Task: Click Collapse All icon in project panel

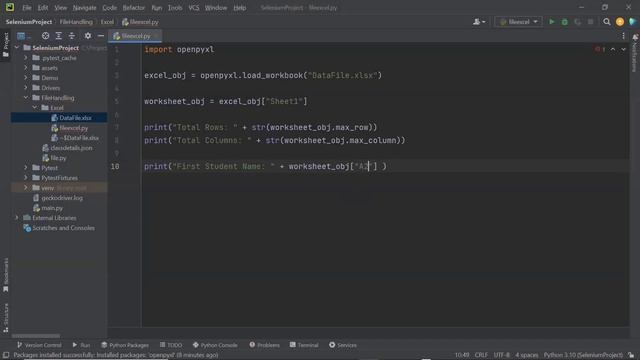Action: 72,36
